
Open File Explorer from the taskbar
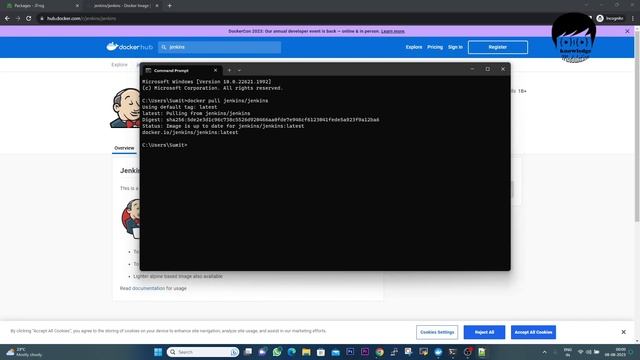coord(306,352)
